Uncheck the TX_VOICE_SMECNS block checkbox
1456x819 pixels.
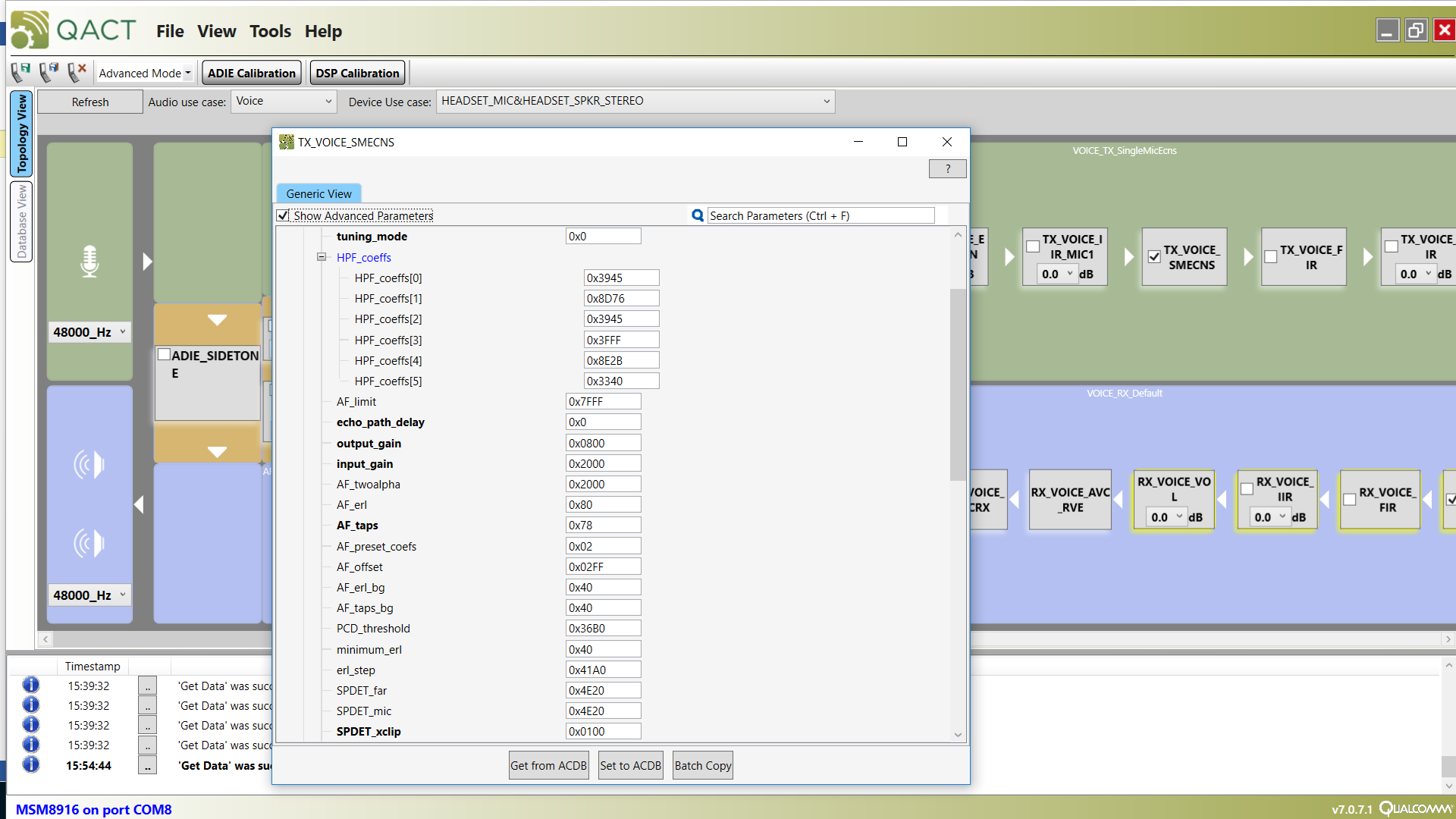point(1154,256)
